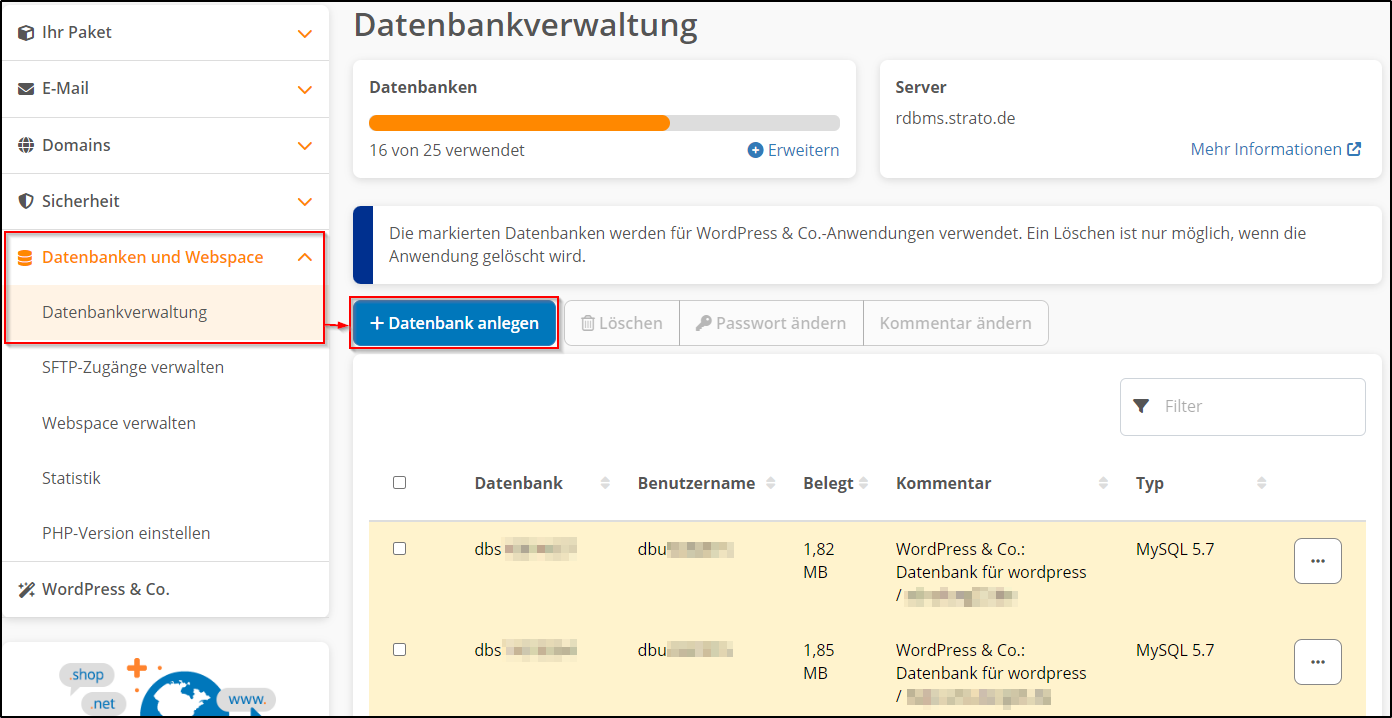Image resolution: width=1392 pixels, height=718 pixels.
Task: Click the text 16 von 25 verwendet
Action: pyautogui.click(x=447, y=150)
